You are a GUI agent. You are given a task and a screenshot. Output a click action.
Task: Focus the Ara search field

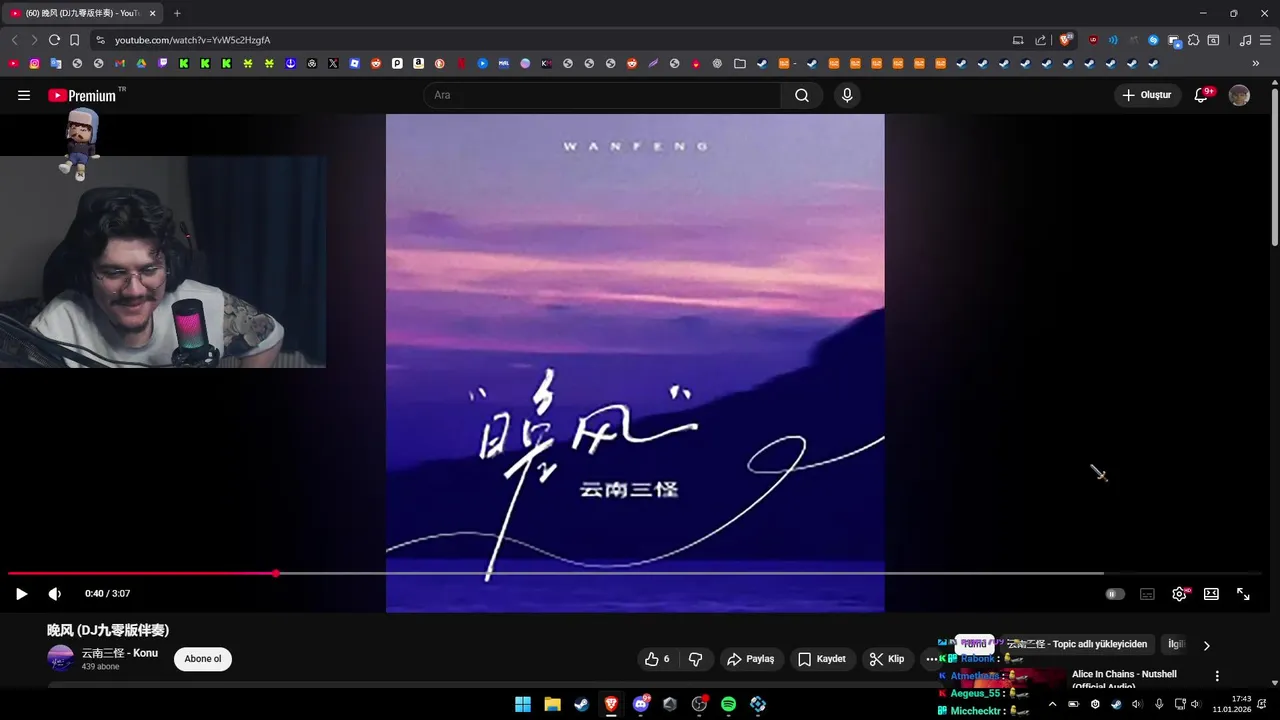(603, 95)
